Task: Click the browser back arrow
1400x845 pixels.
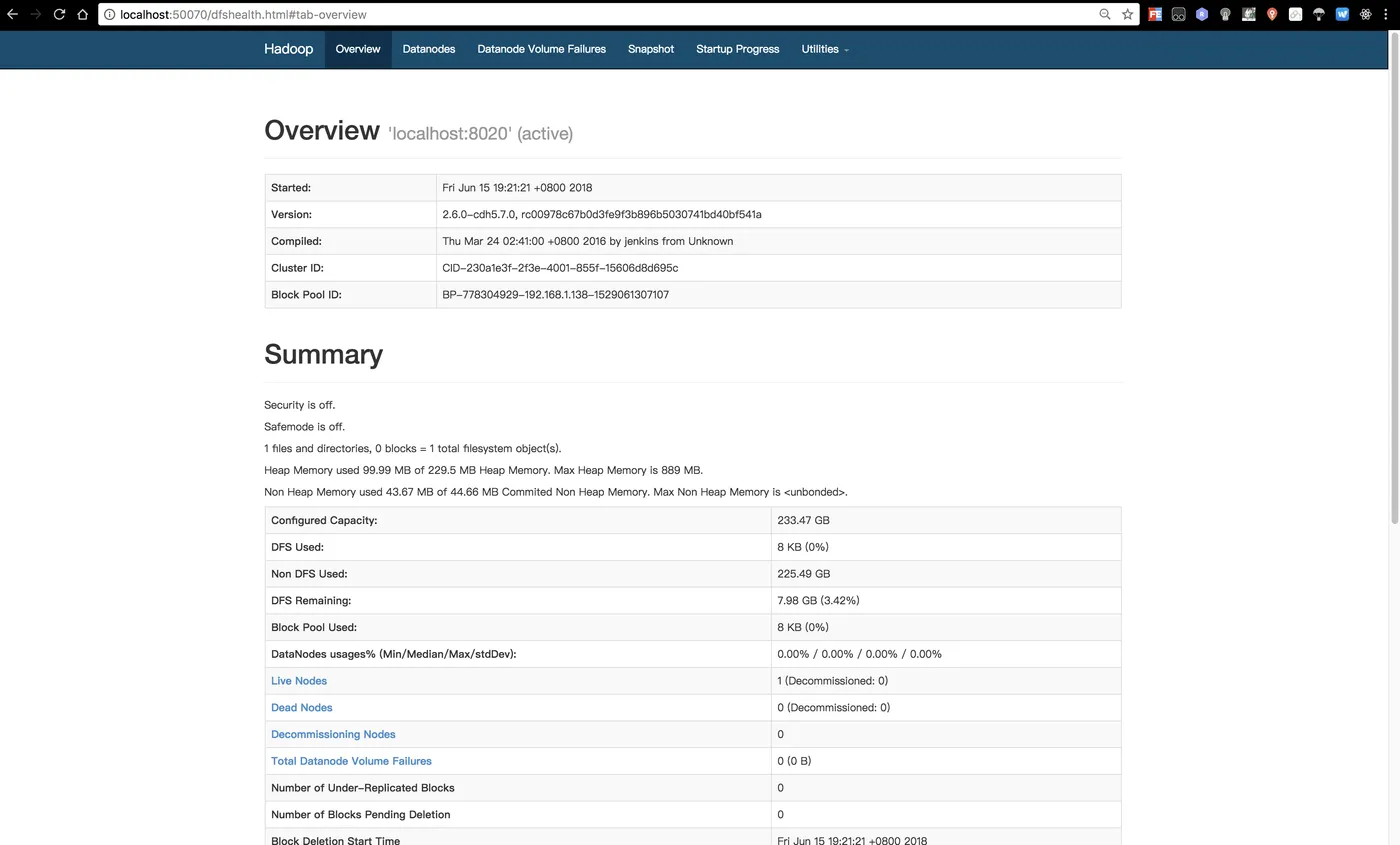Action: coord(12,14)
